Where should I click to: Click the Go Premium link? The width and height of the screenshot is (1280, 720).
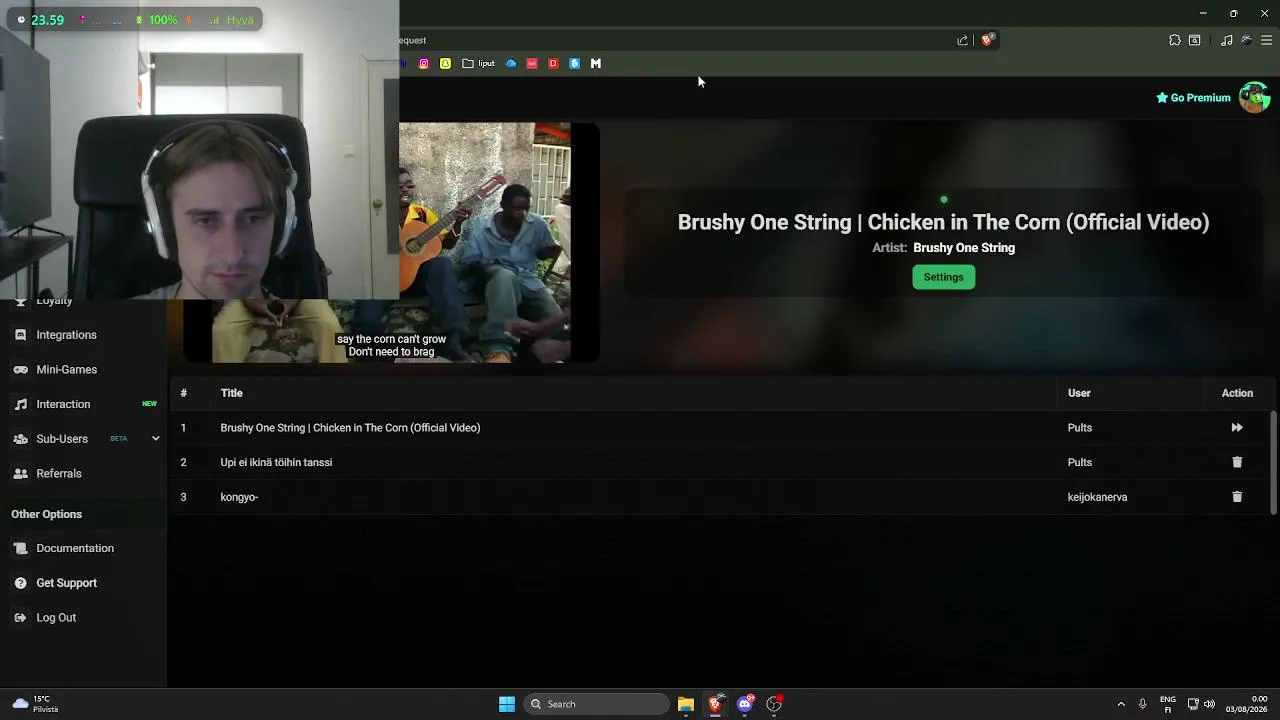point(1193,98)
